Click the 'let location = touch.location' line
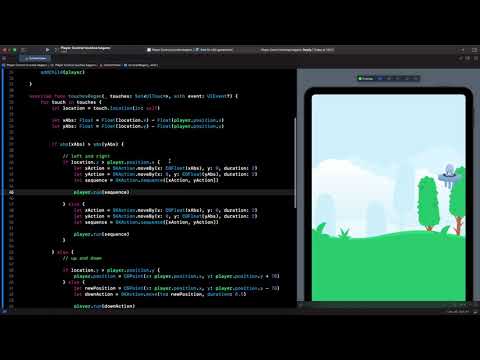The height and width of the screenshot is (360, 480). coord(105,108)
